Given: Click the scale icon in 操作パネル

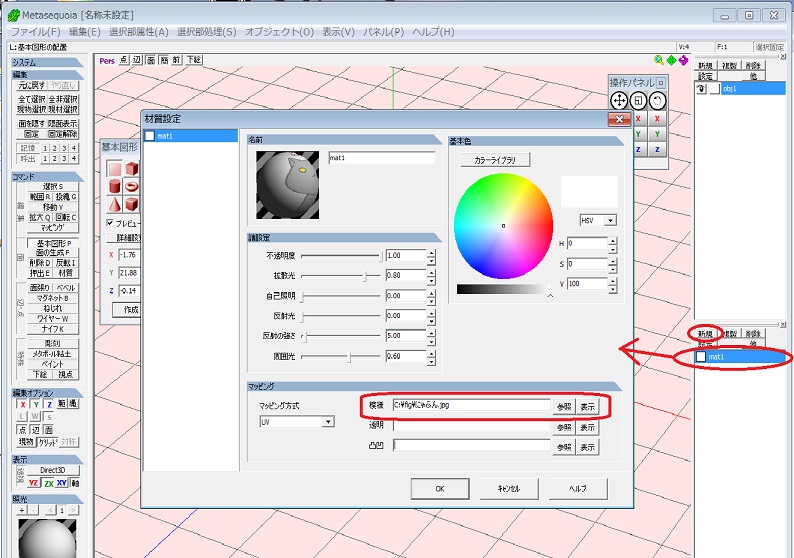Looking at the screenshot, I should coord(638,100).
